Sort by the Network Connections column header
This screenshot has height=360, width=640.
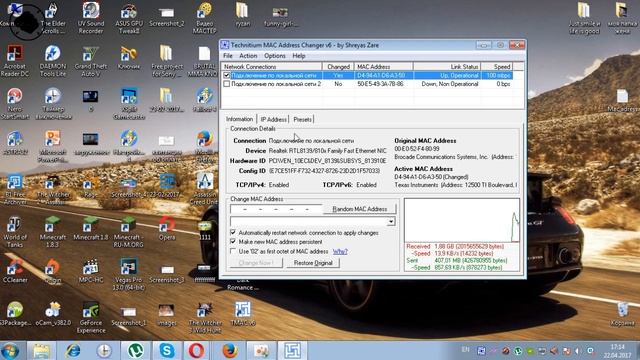click(x=272, y=67)
